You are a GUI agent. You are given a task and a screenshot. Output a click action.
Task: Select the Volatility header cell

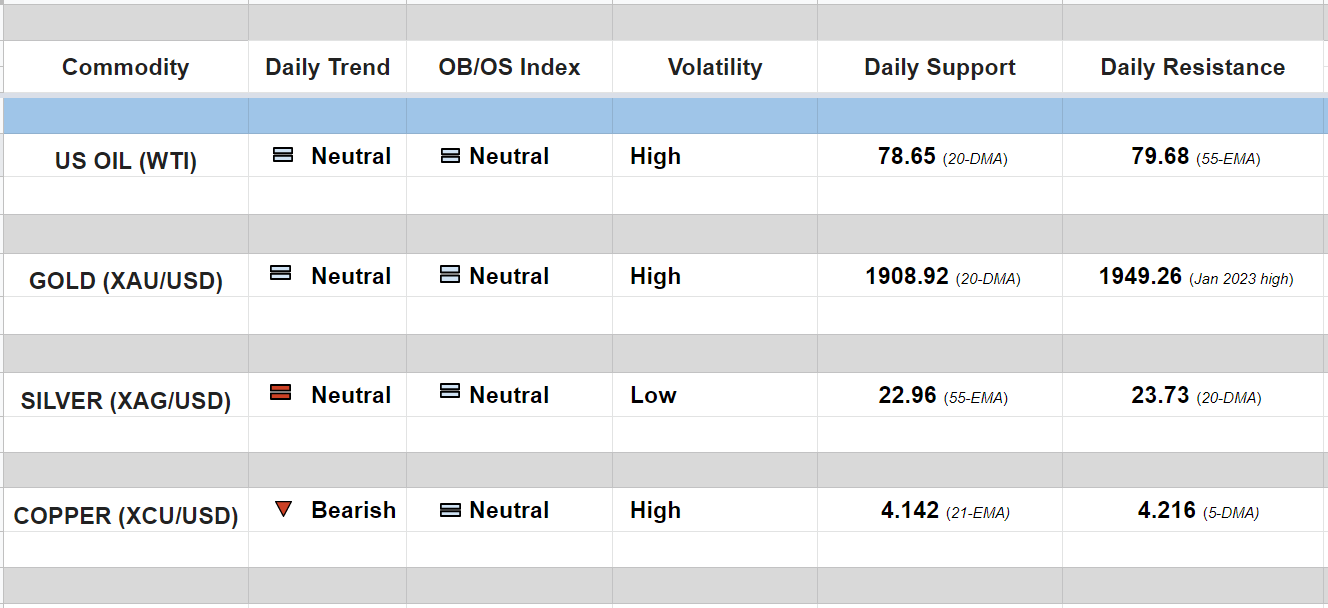click(714, 67)
